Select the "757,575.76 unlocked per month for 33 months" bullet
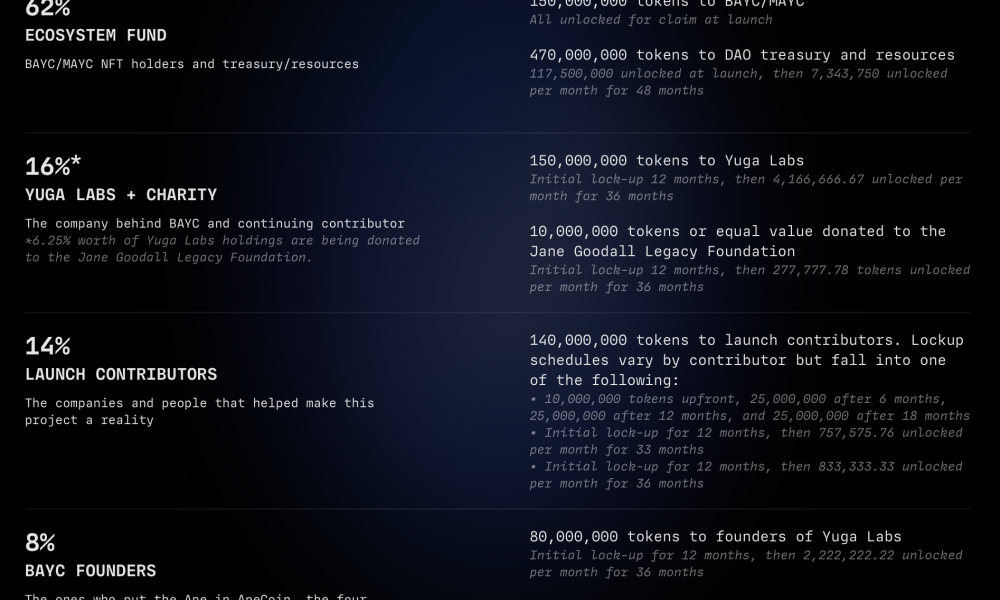 [x=746, y=441]
